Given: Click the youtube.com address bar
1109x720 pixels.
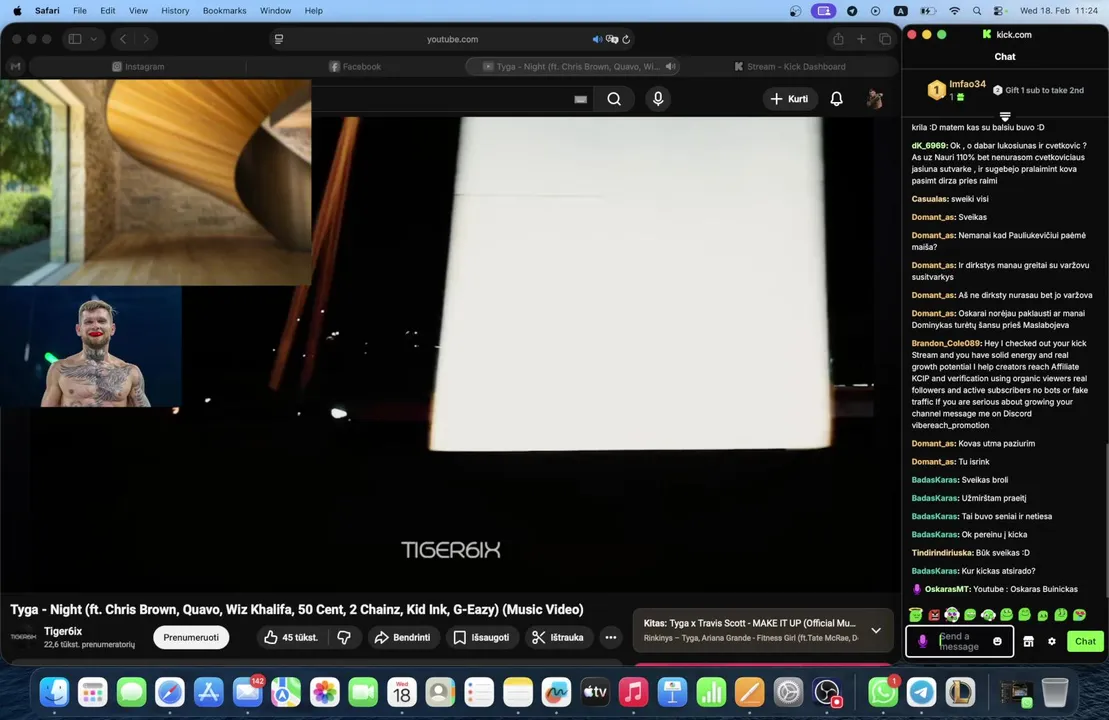Looking at the screenshot, I should (453, 39).
